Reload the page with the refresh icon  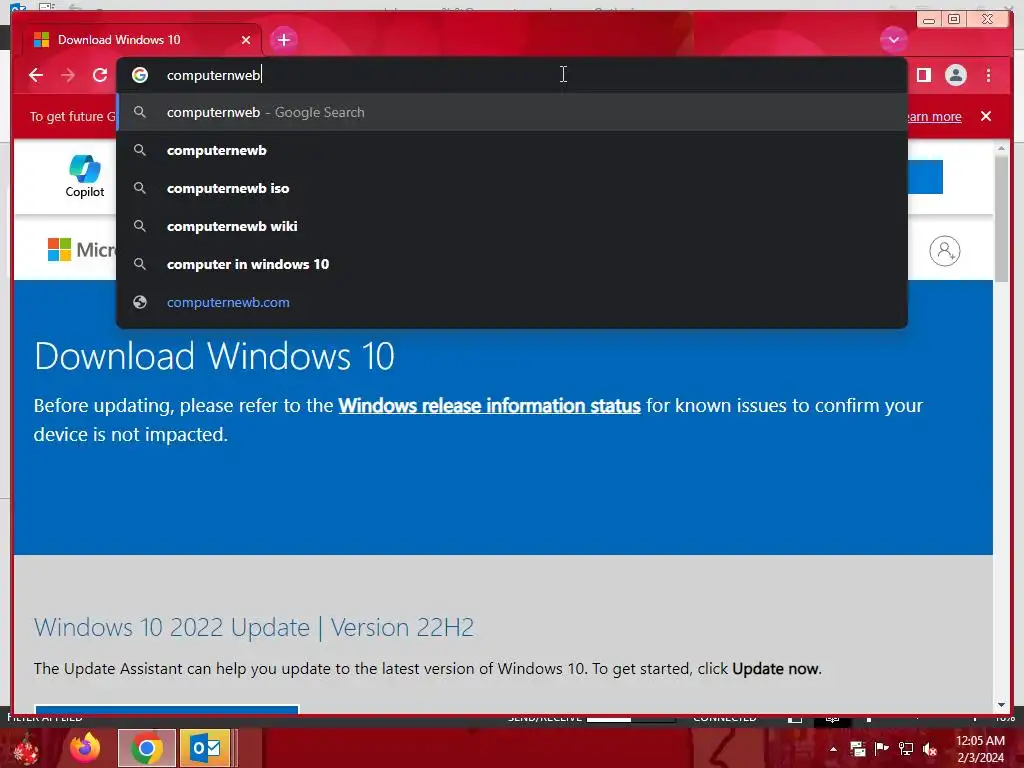tap(100, 75)
